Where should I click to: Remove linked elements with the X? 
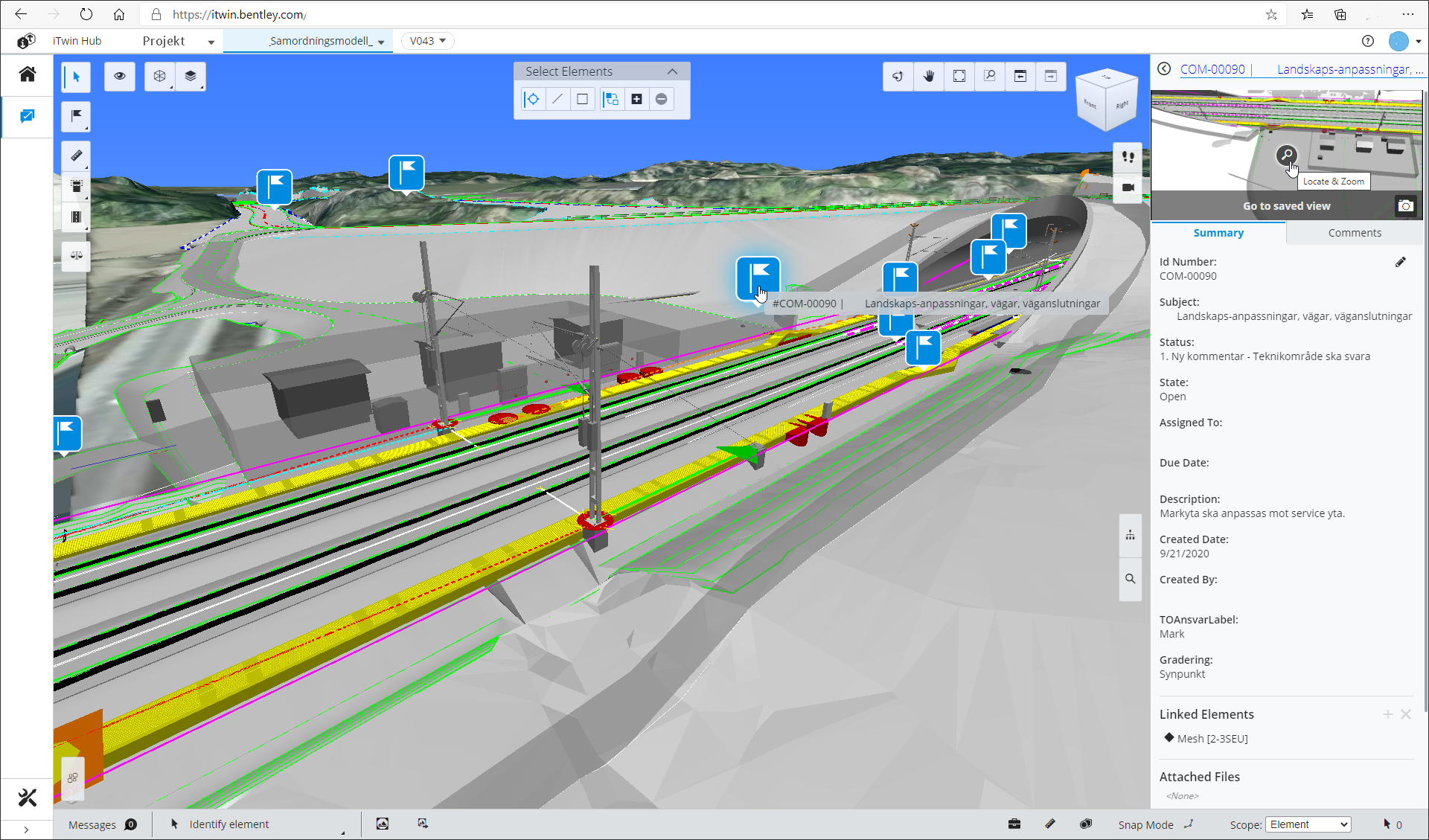pos(1406,714)
